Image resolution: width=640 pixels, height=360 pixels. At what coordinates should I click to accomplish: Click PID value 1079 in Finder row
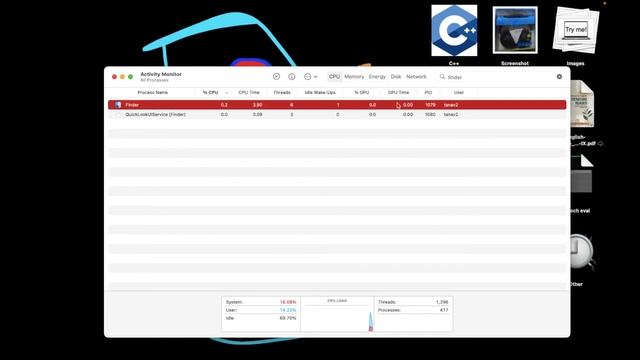430,105
